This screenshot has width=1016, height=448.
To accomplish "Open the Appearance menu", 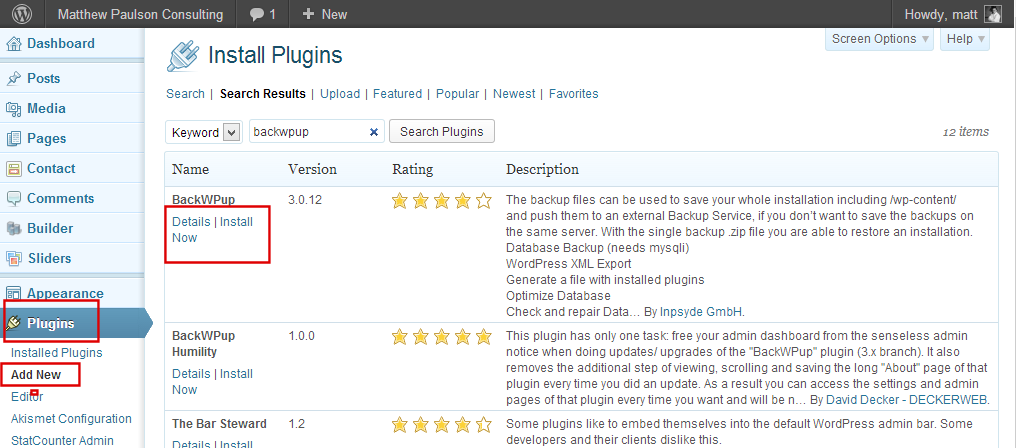I will tap(65, 293).
